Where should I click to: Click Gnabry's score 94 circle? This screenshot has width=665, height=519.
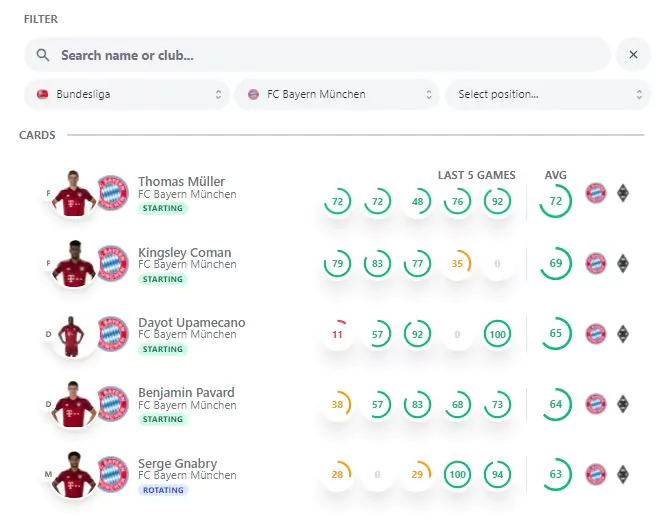497,474
